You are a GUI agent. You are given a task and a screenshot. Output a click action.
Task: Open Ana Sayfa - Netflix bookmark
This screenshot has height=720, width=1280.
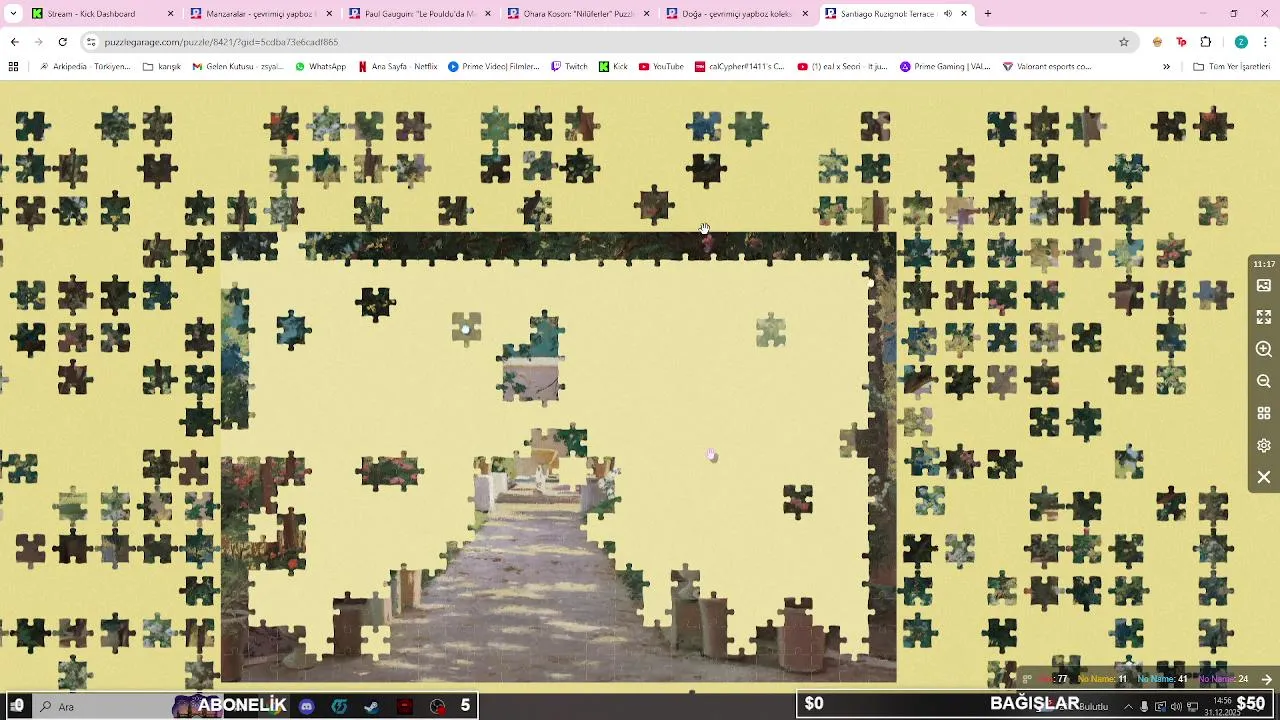[398, 67]
